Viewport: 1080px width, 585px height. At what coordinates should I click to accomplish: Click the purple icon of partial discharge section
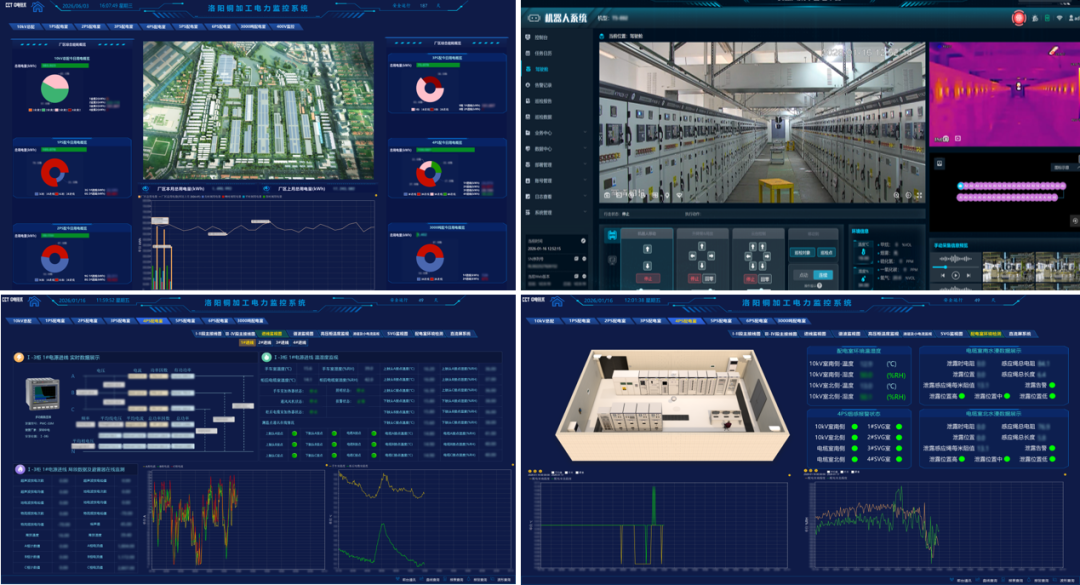[20, 469]
